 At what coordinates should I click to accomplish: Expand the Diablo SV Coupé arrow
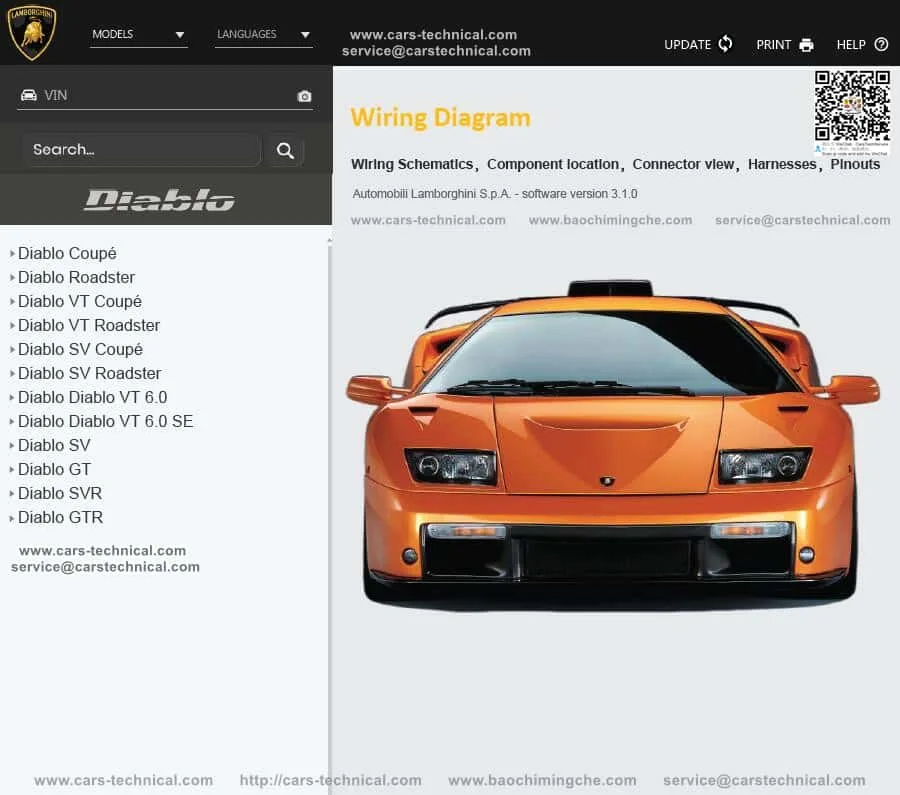pyautogui.click(x=12, y=350)
